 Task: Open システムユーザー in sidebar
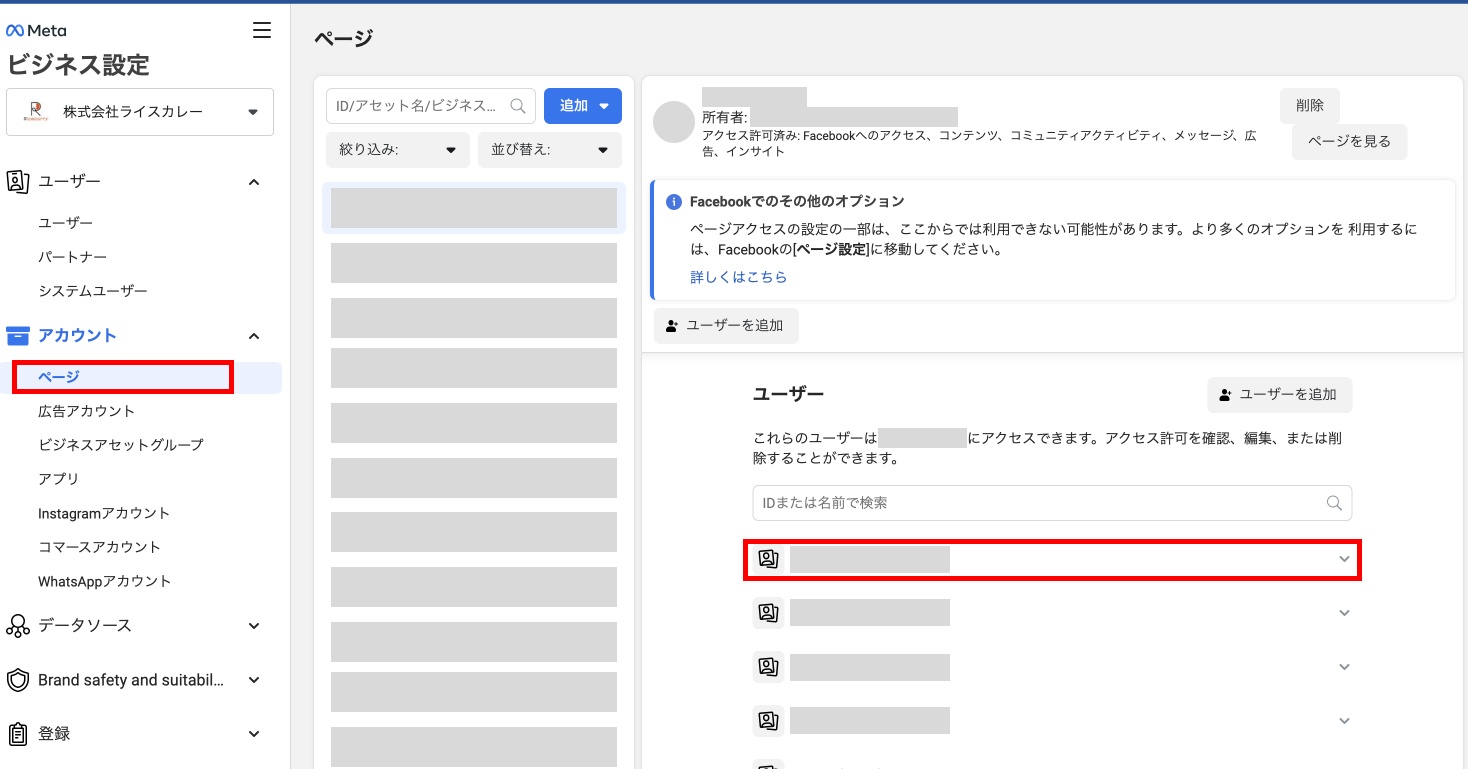[92, 291]
